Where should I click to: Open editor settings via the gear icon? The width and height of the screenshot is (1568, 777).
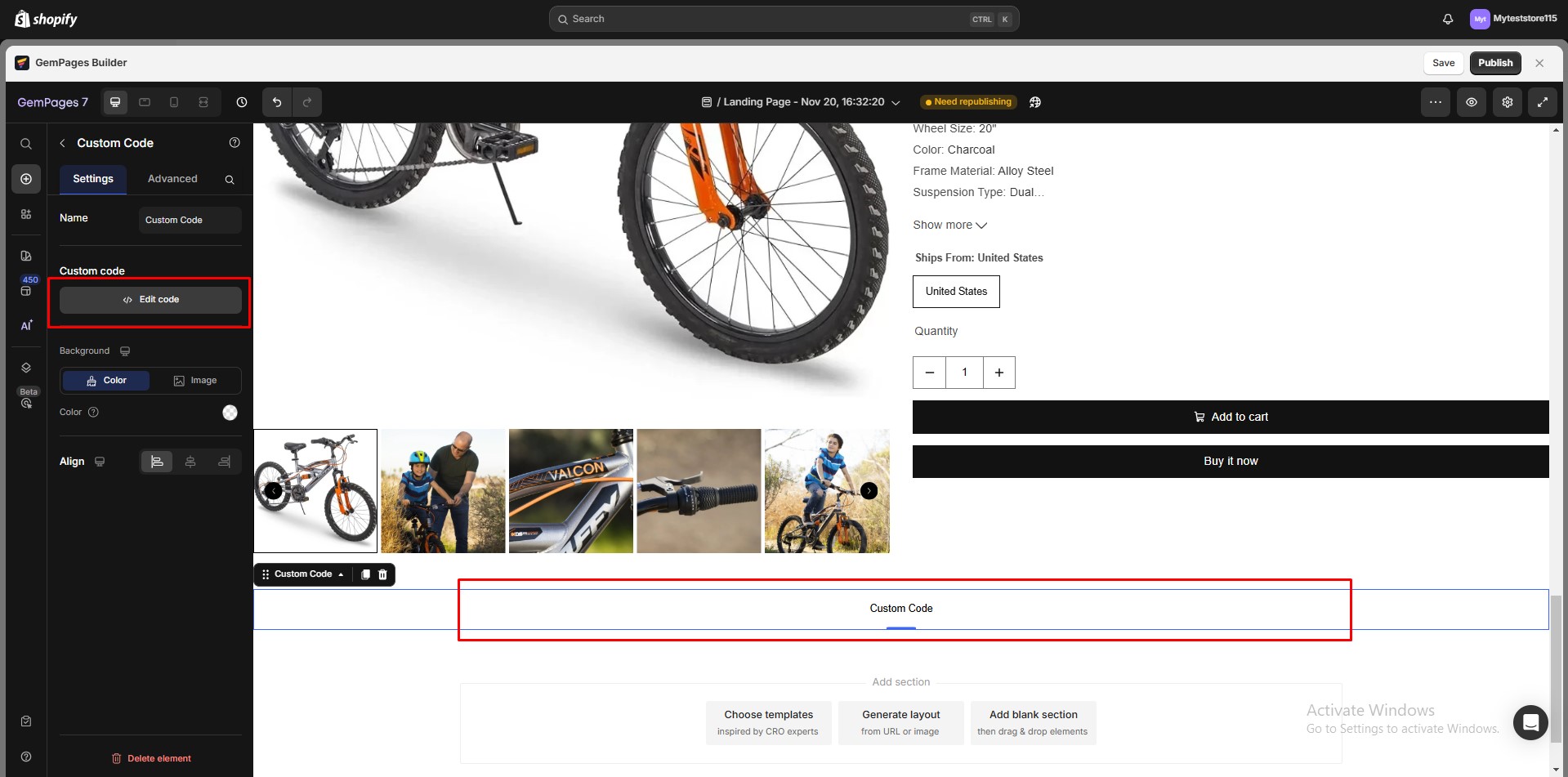(1507, 101)
